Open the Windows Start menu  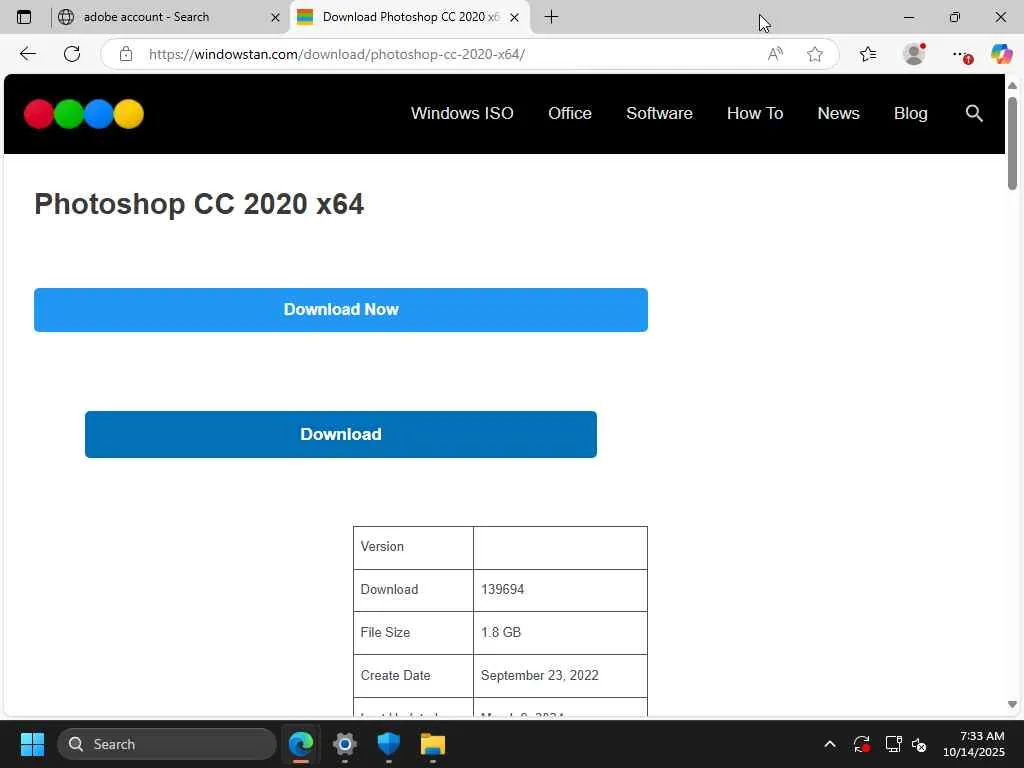pyautogui.click(x=32, y=744)
